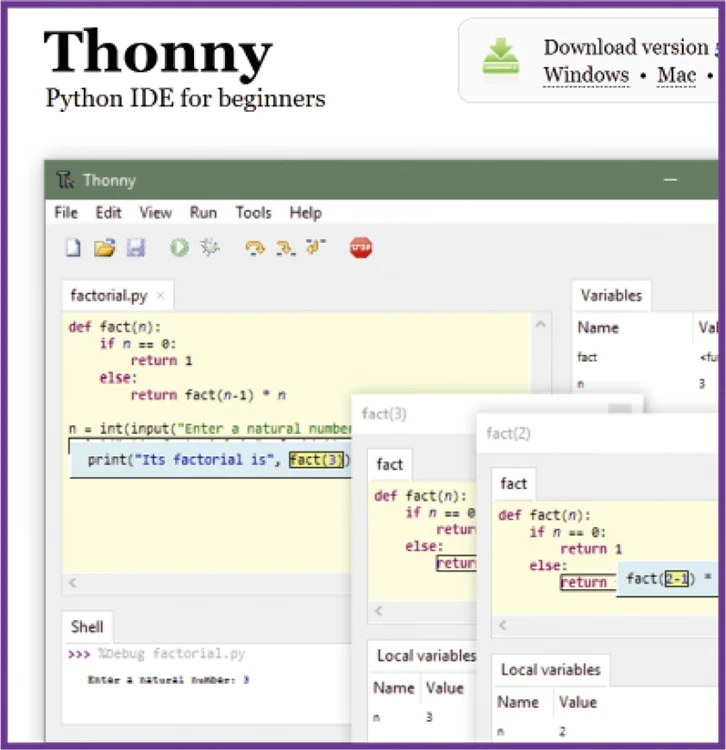Click the if n == 0: line in main editor

pos(138,344)
